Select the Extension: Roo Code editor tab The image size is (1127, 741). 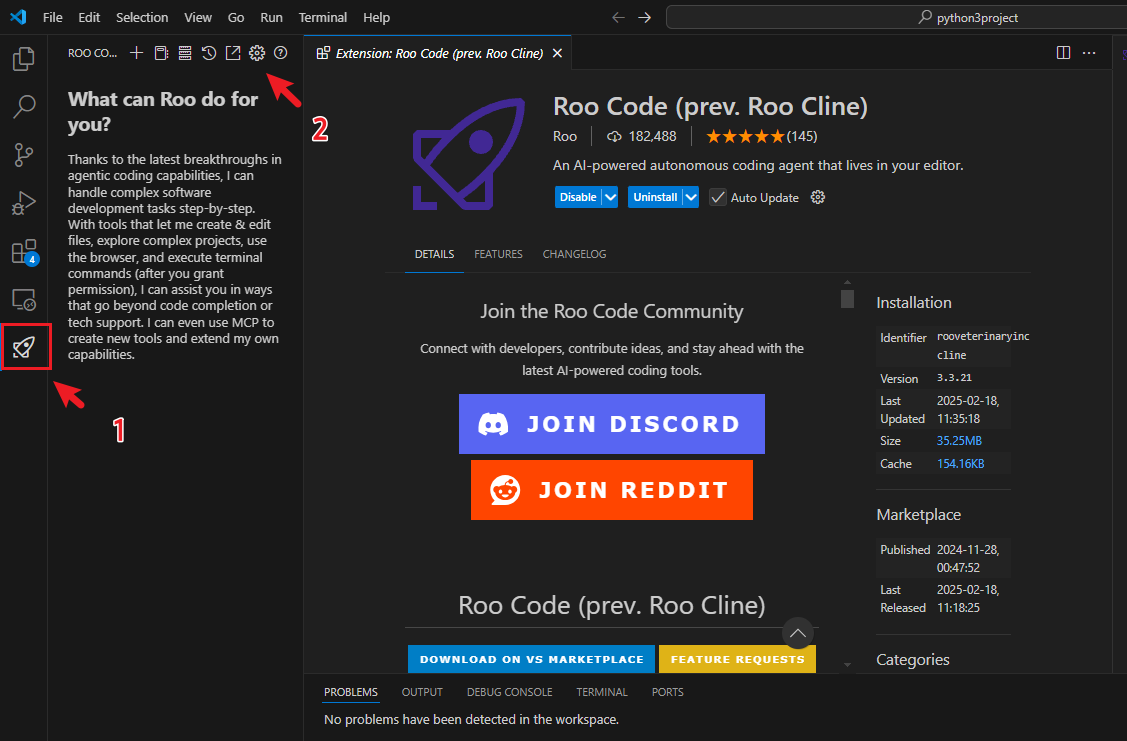(438, 53)
